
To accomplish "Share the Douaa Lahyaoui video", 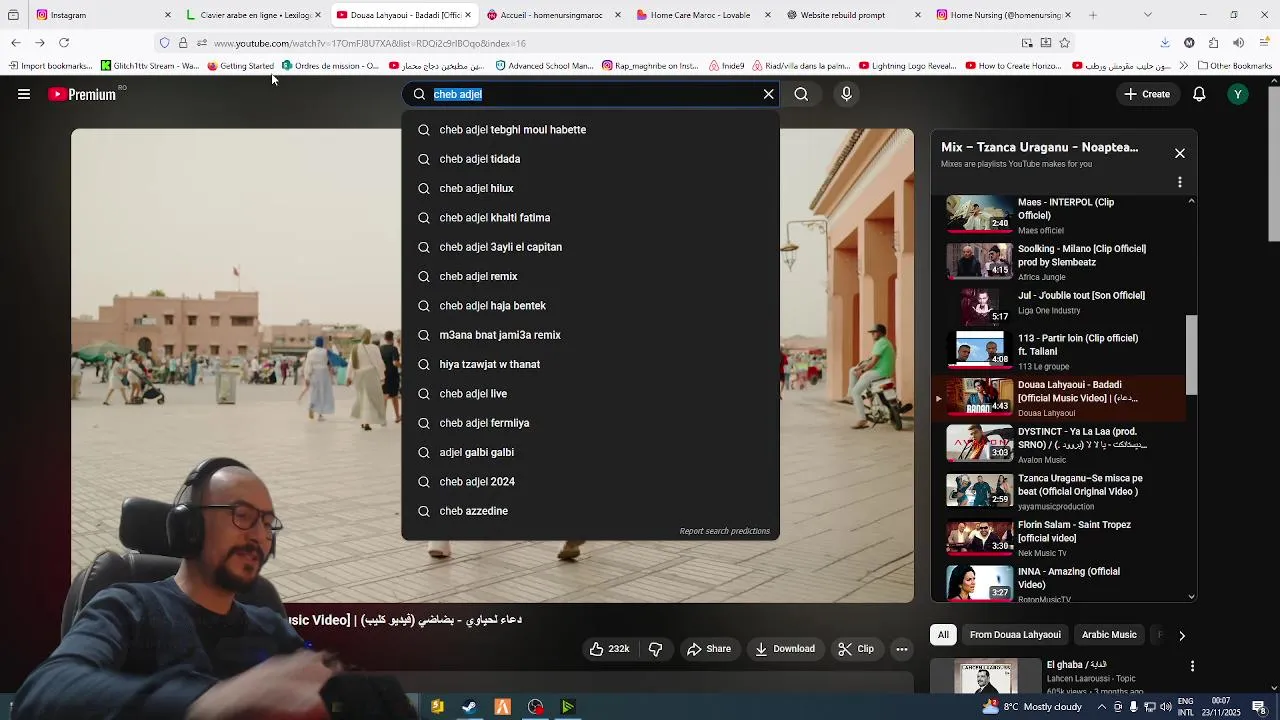I will (708, 649).
